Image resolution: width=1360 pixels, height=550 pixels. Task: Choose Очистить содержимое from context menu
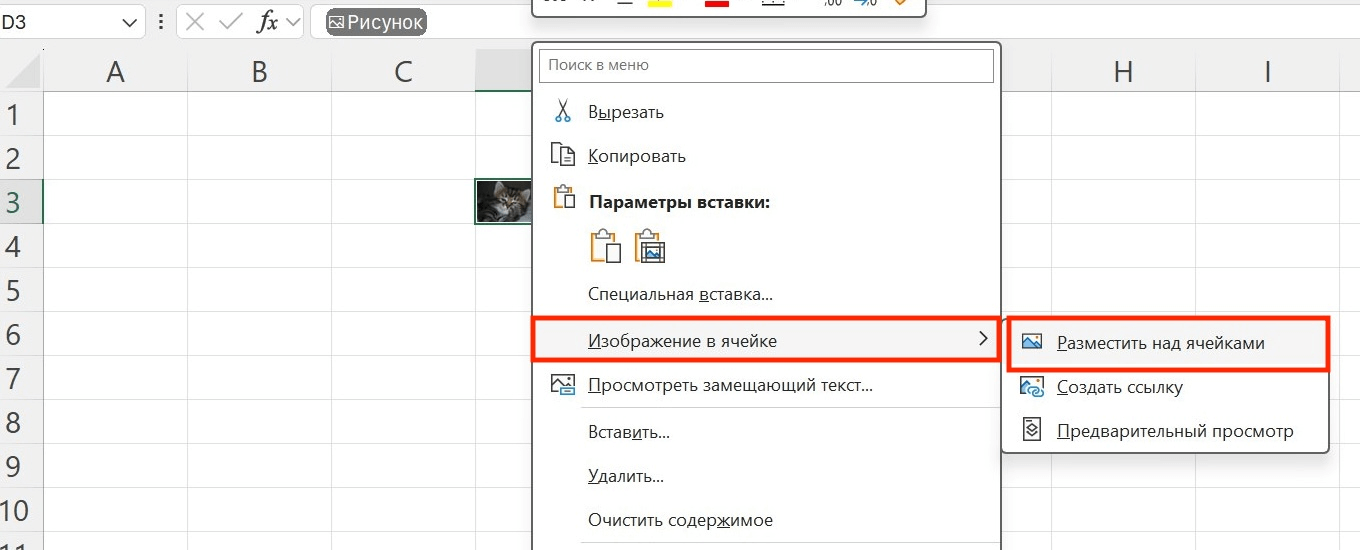[x=680, y=520]
